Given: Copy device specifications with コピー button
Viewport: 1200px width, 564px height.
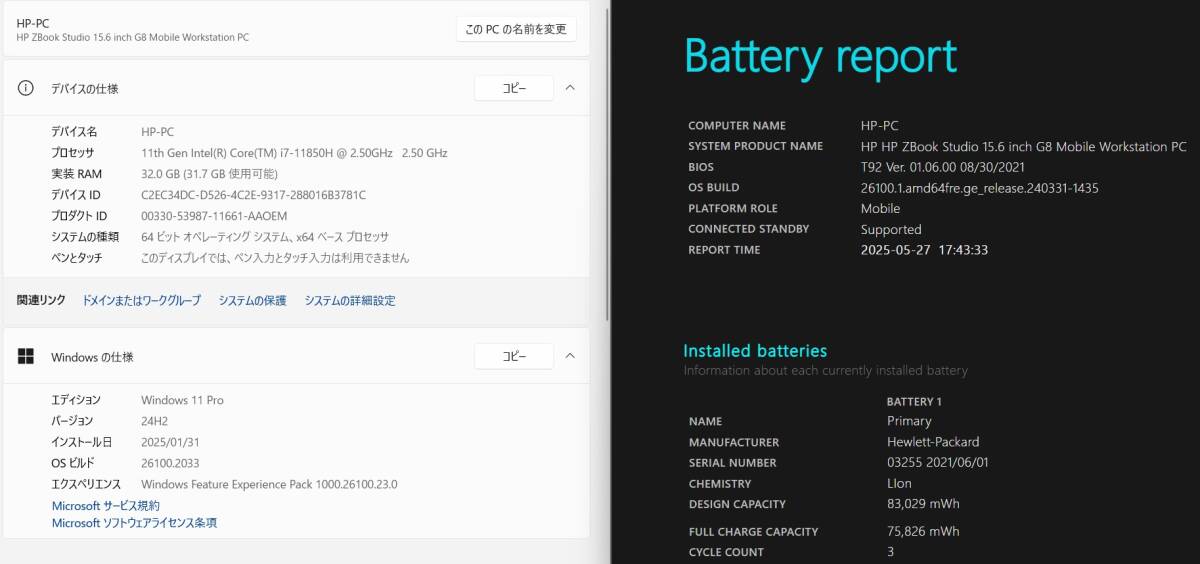Looking at the screenshot, I should click(513, 88).
